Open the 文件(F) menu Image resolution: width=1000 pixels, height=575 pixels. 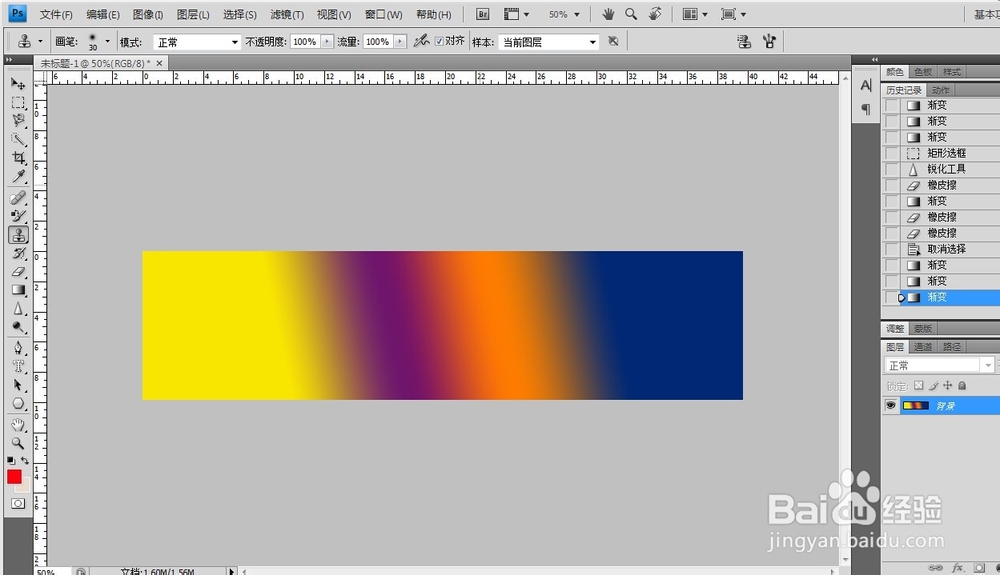pyautogui.click(x=56, y=14)
